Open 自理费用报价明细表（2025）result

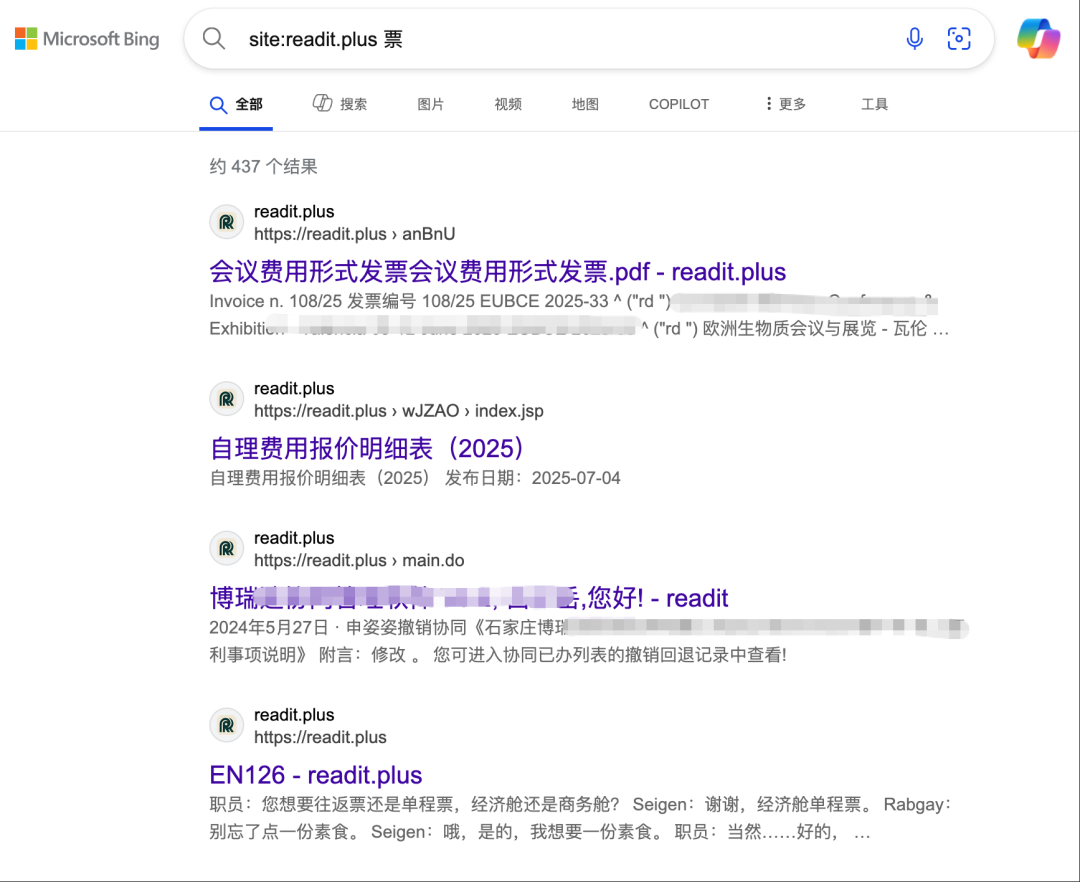pyautogui.click(x=367, y=448)
